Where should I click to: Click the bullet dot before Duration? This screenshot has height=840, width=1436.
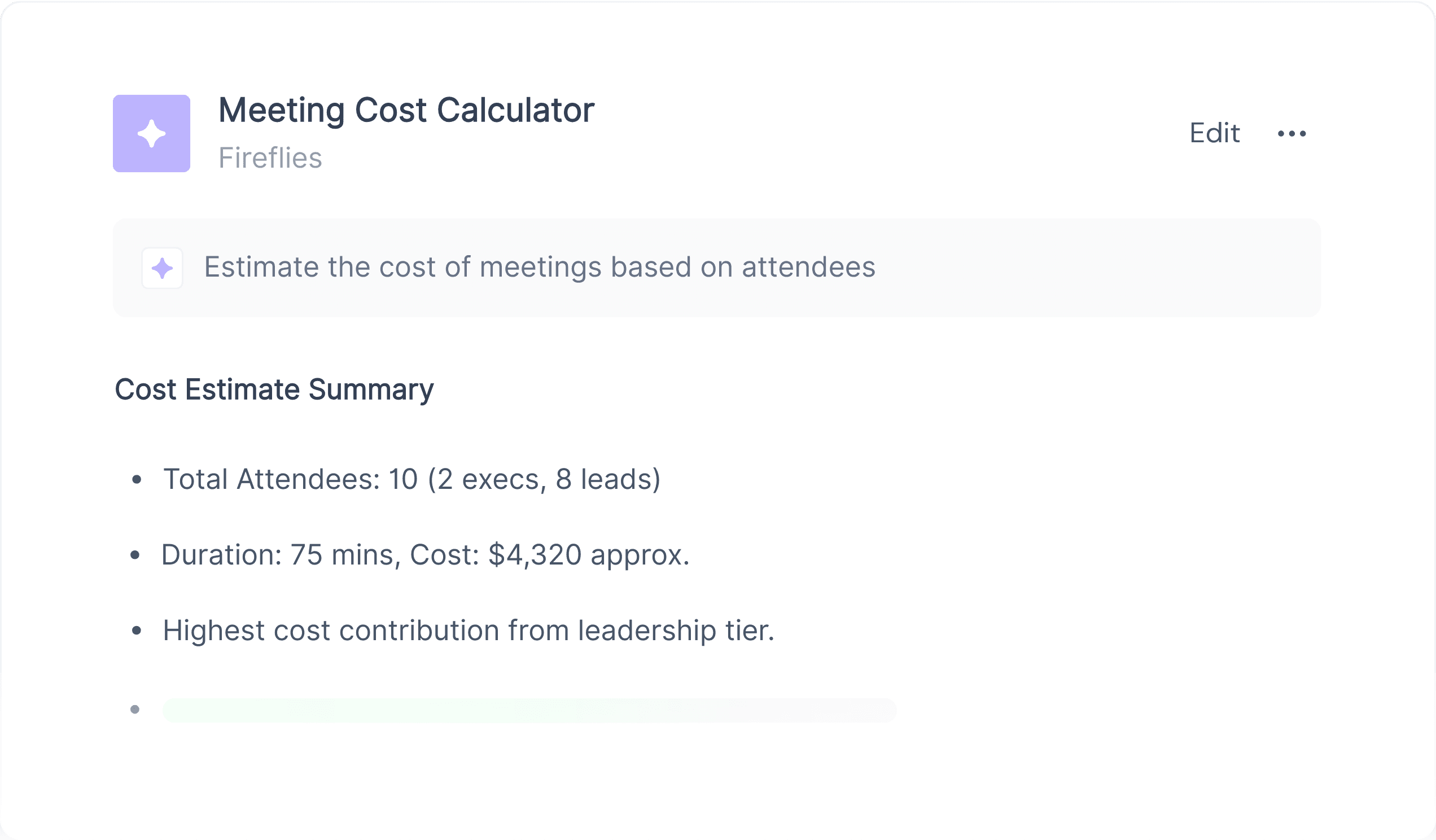click(135, 555)
